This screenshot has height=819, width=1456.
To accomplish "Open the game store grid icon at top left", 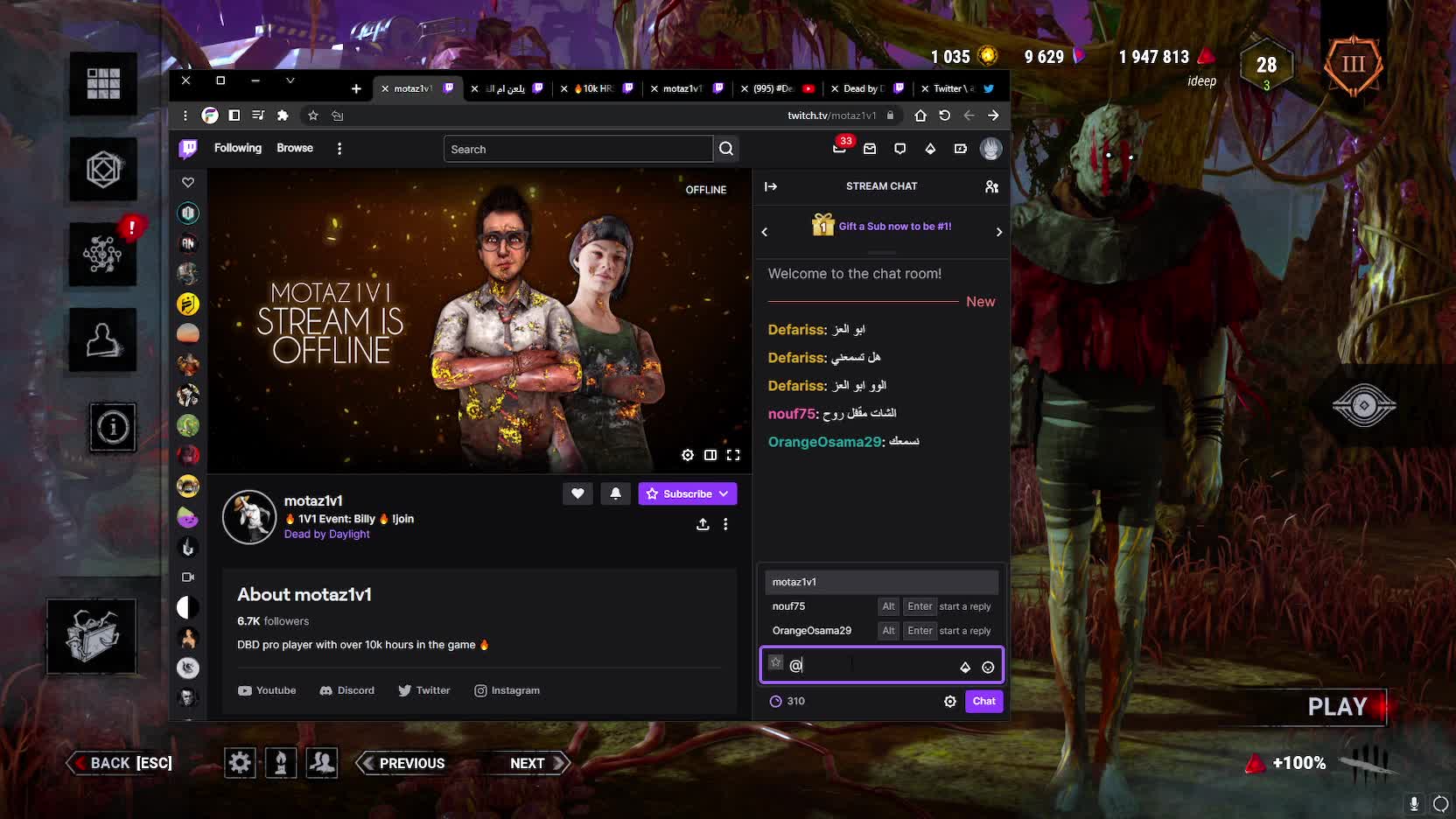I will click(x=103, y=83).
